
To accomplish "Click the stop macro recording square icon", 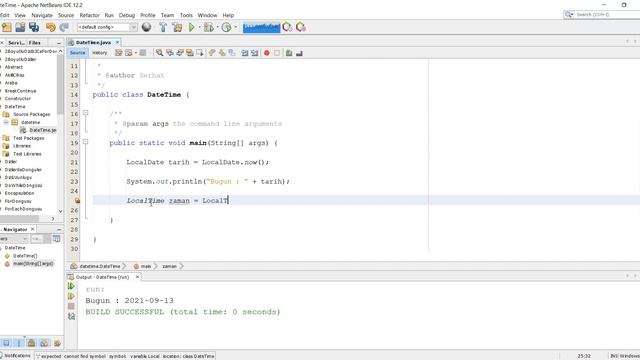I will (277, 53).
